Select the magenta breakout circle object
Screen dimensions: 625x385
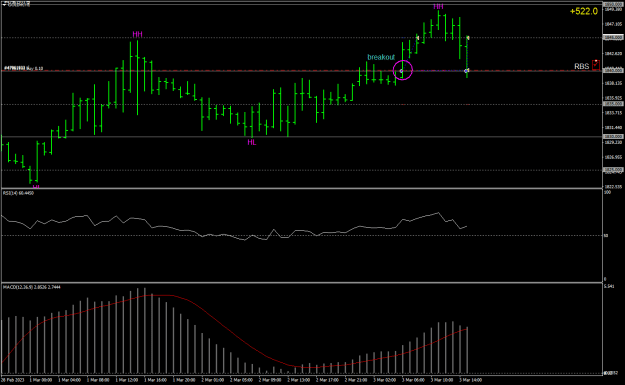[403, 70]
